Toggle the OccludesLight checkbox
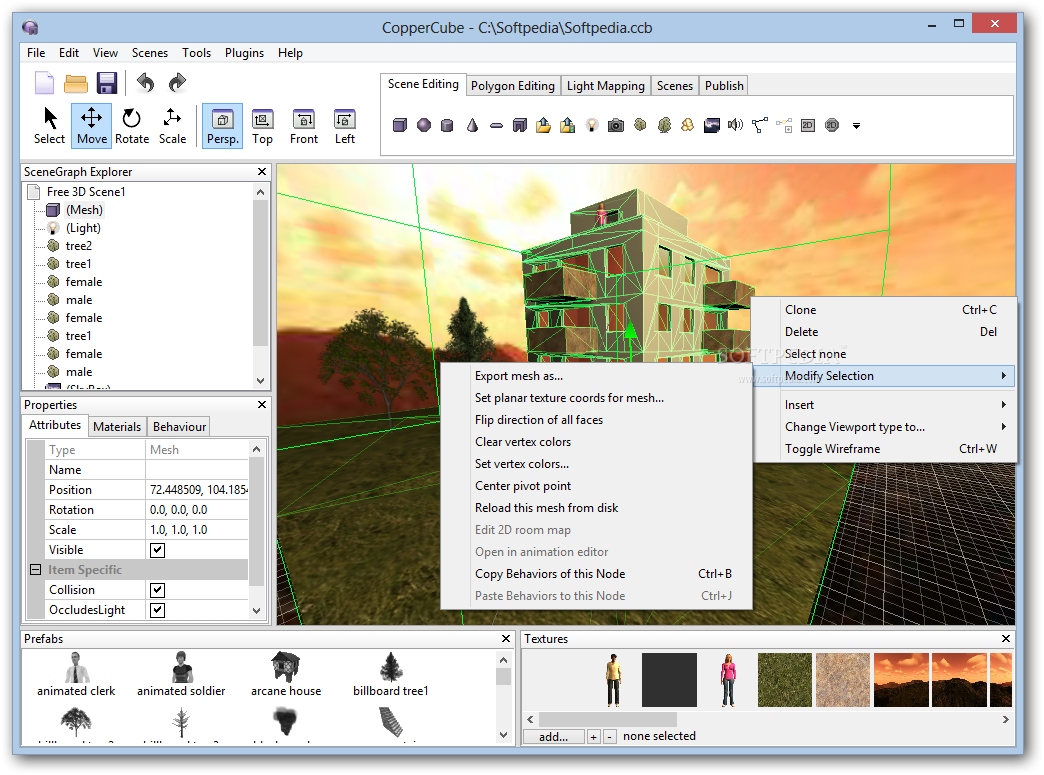Image resolution: width=1044 pixels, height=775 pixels. (x=158, y=610)
